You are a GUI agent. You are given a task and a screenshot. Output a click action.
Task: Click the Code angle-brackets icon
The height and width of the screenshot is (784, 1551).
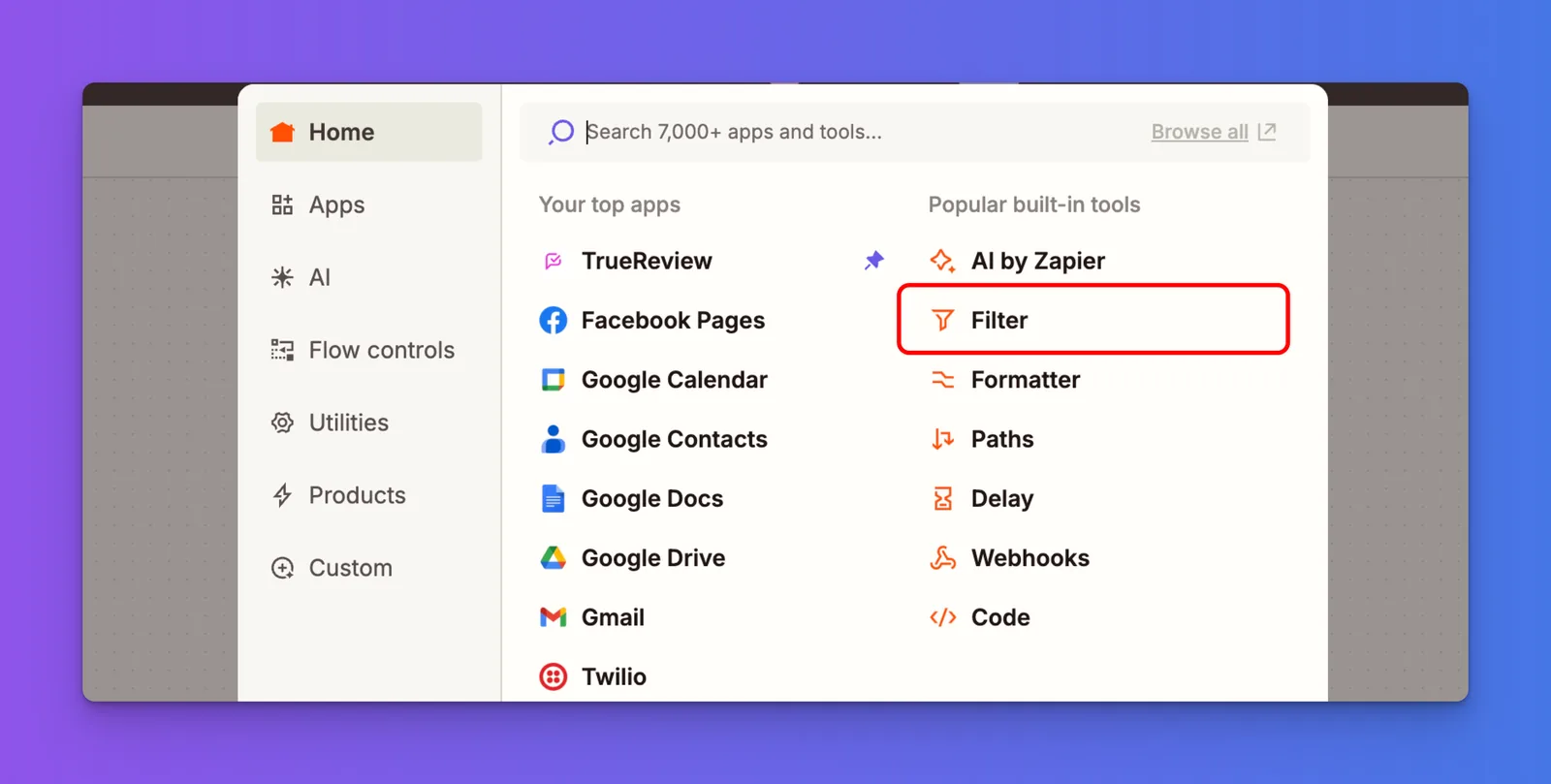(x=942, y=617)
